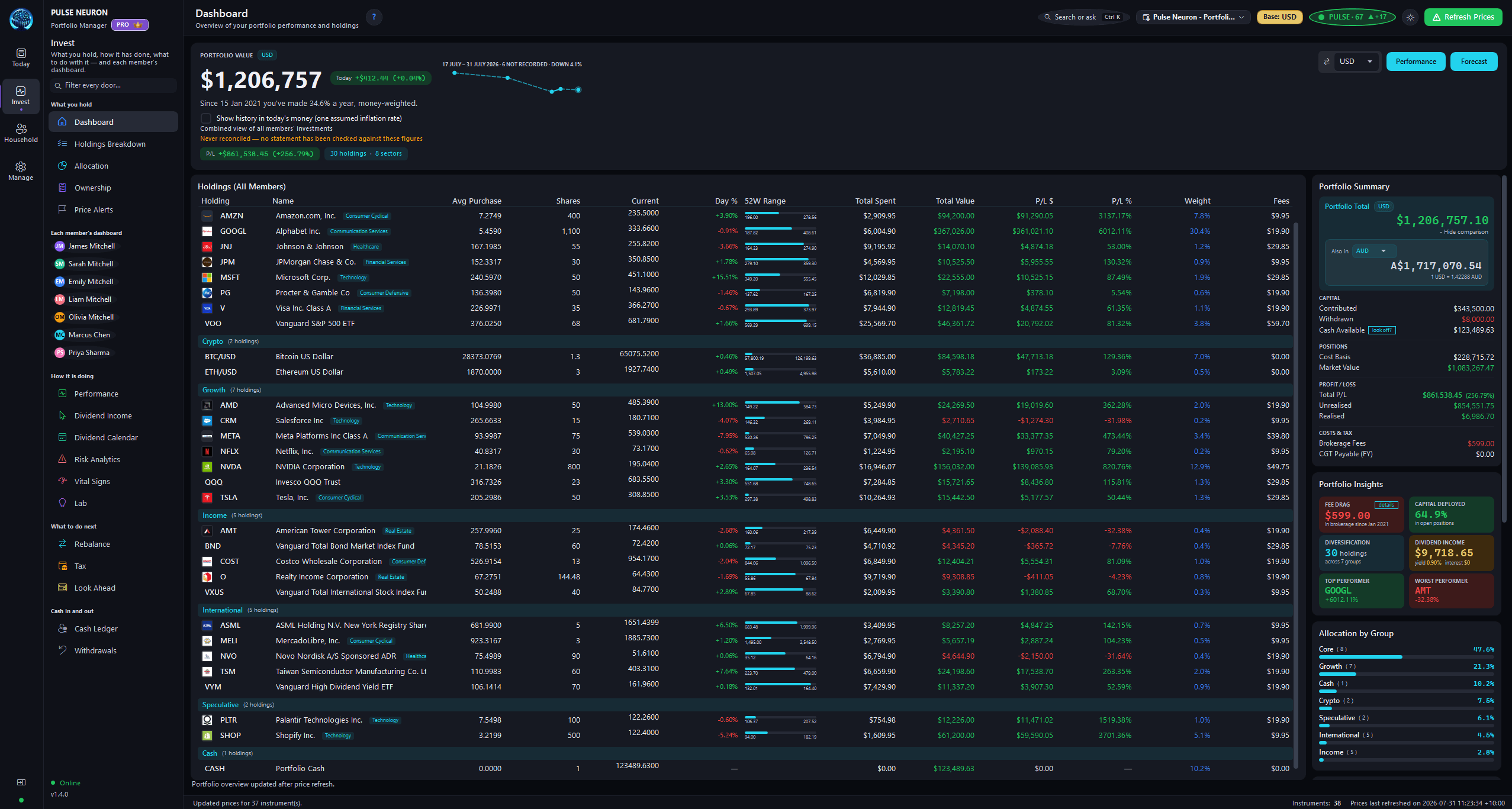The width and height of the screenshot is (1512, 809).
Task: Click the currency swap arrows icon
Action: [x=1327, y=62]
